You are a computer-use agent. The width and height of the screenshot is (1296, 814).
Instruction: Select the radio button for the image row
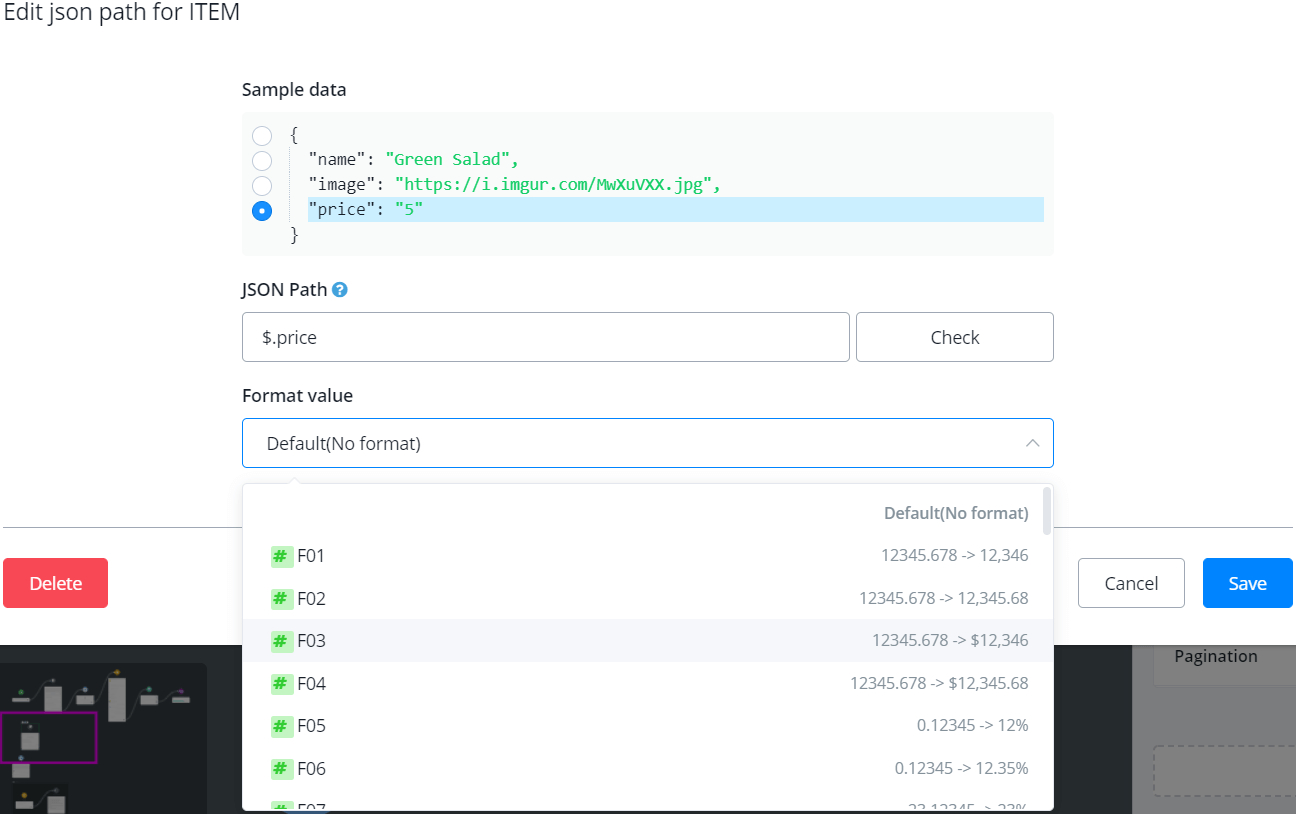262,185
